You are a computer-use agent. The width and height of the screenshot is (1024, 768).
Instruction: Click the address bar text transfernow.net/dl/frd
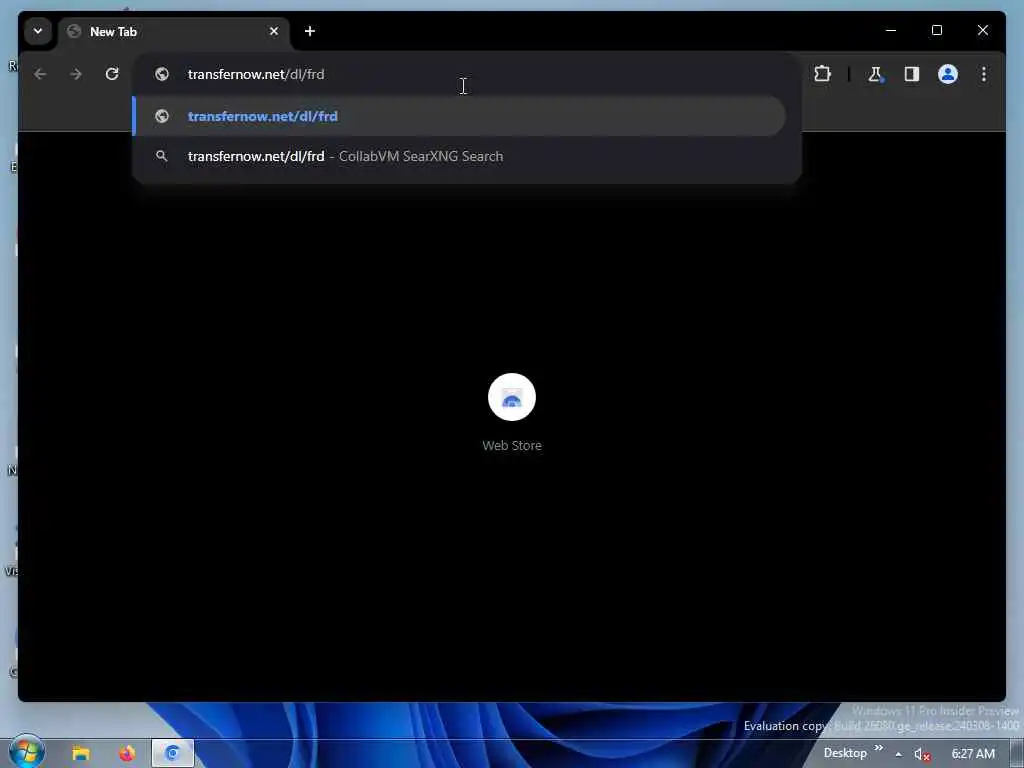coord(256,74)
